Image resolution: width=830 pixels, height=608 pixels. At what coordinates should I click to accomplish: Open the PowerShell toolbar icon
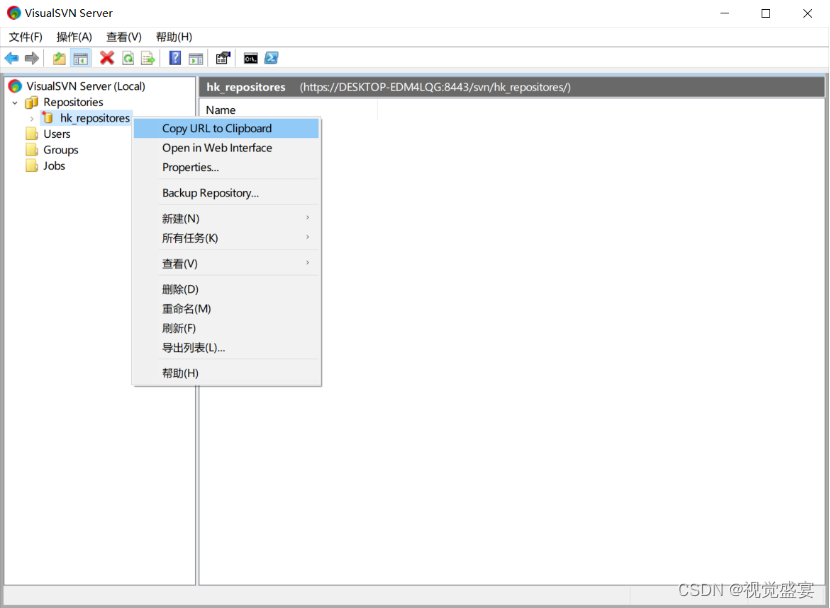click(x=272, y=58)
